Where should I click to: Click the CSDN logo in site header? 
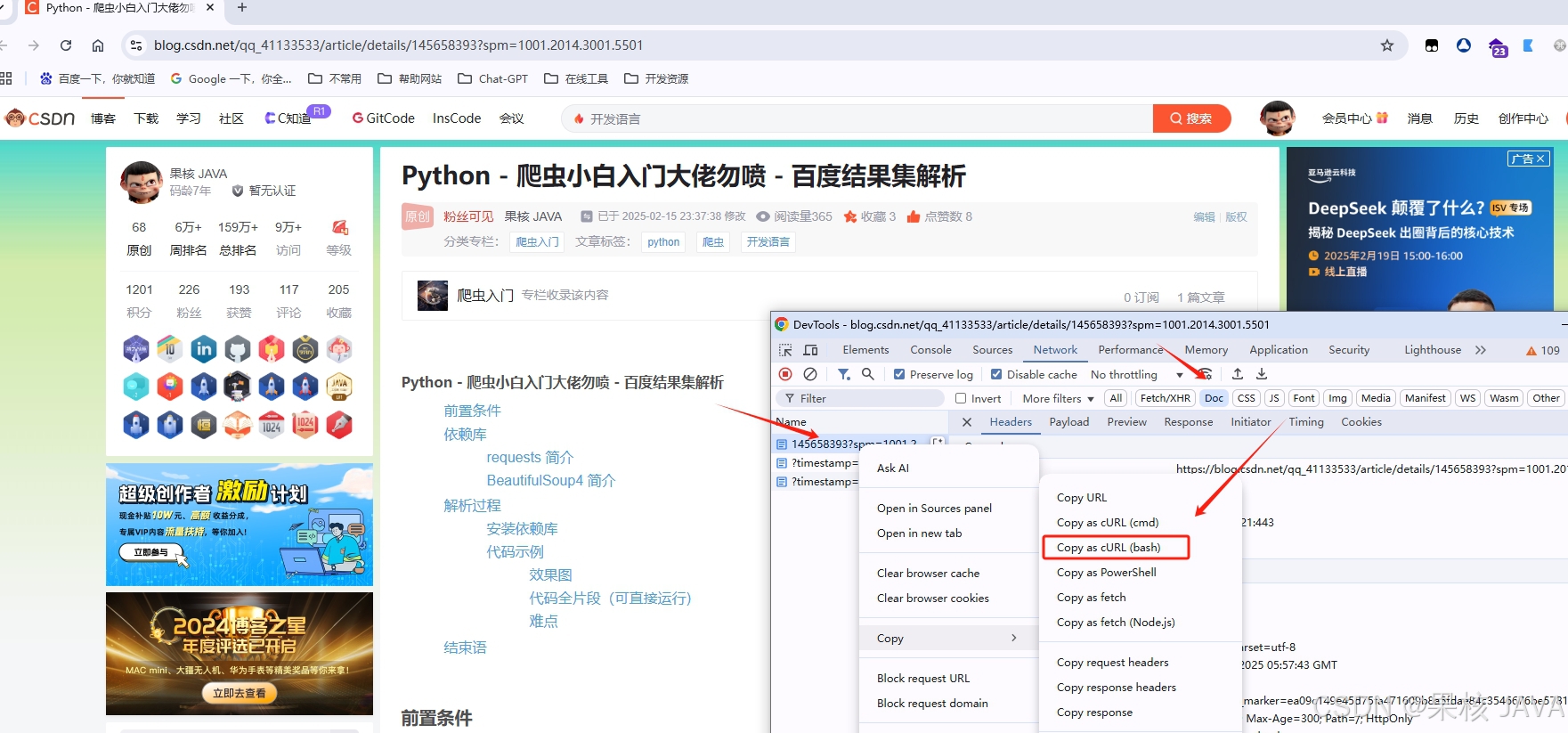tap(40, 118)
